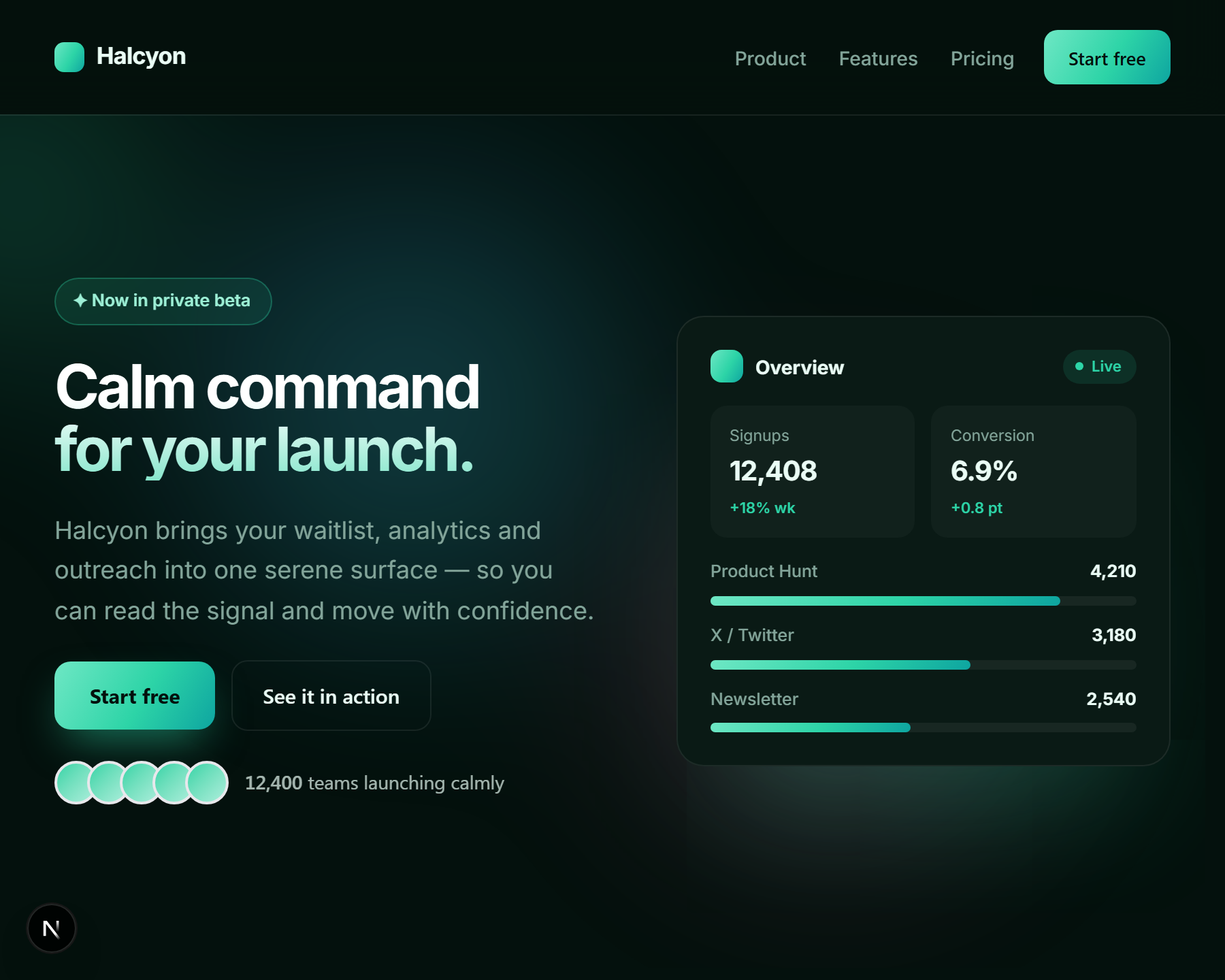Click the 12,408 signups value

(773, 471)
